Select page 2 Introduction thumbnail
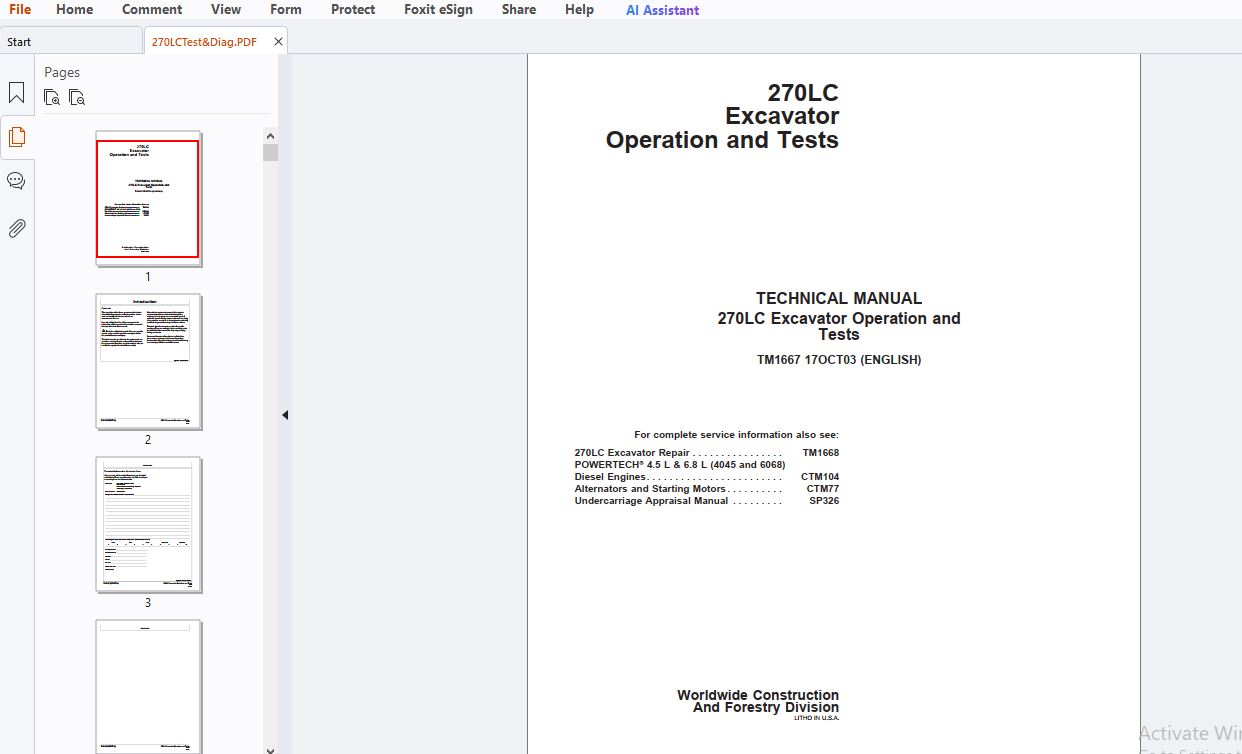The width and height of the screenshot is (1242, 754). [x=148, y=361]
